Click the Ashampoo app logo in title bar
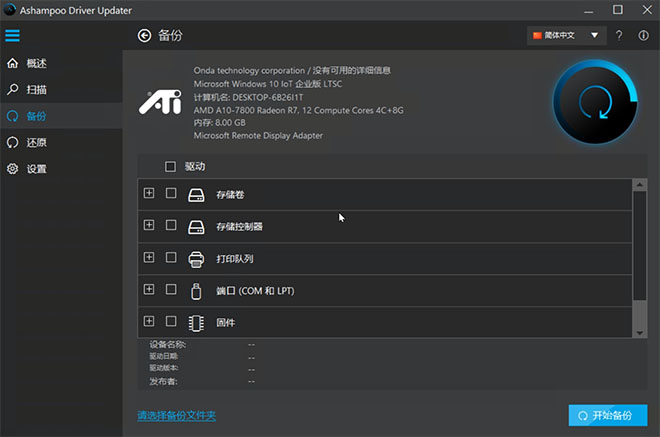The height and width of the screenshot is (437, 660). 9,10
